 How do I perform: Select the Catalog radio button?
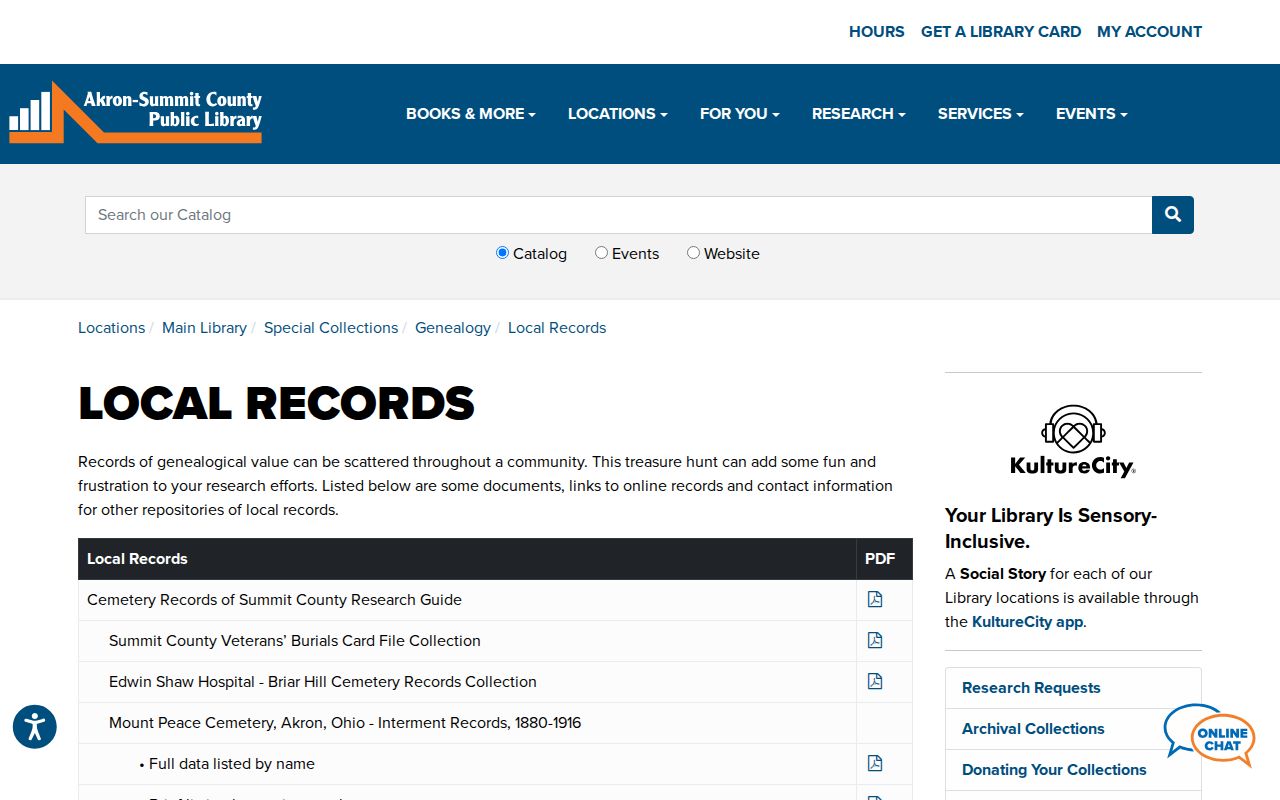(502, 253)
